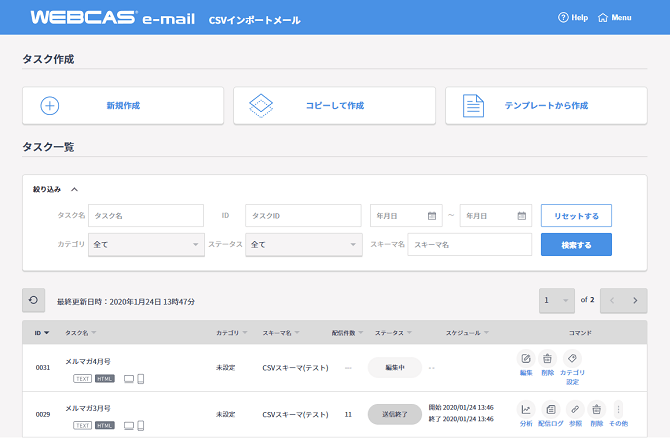The height and width of the screenshot is (438, 670).
Task: Open the Help menu
Action: (x=572, y=18)
